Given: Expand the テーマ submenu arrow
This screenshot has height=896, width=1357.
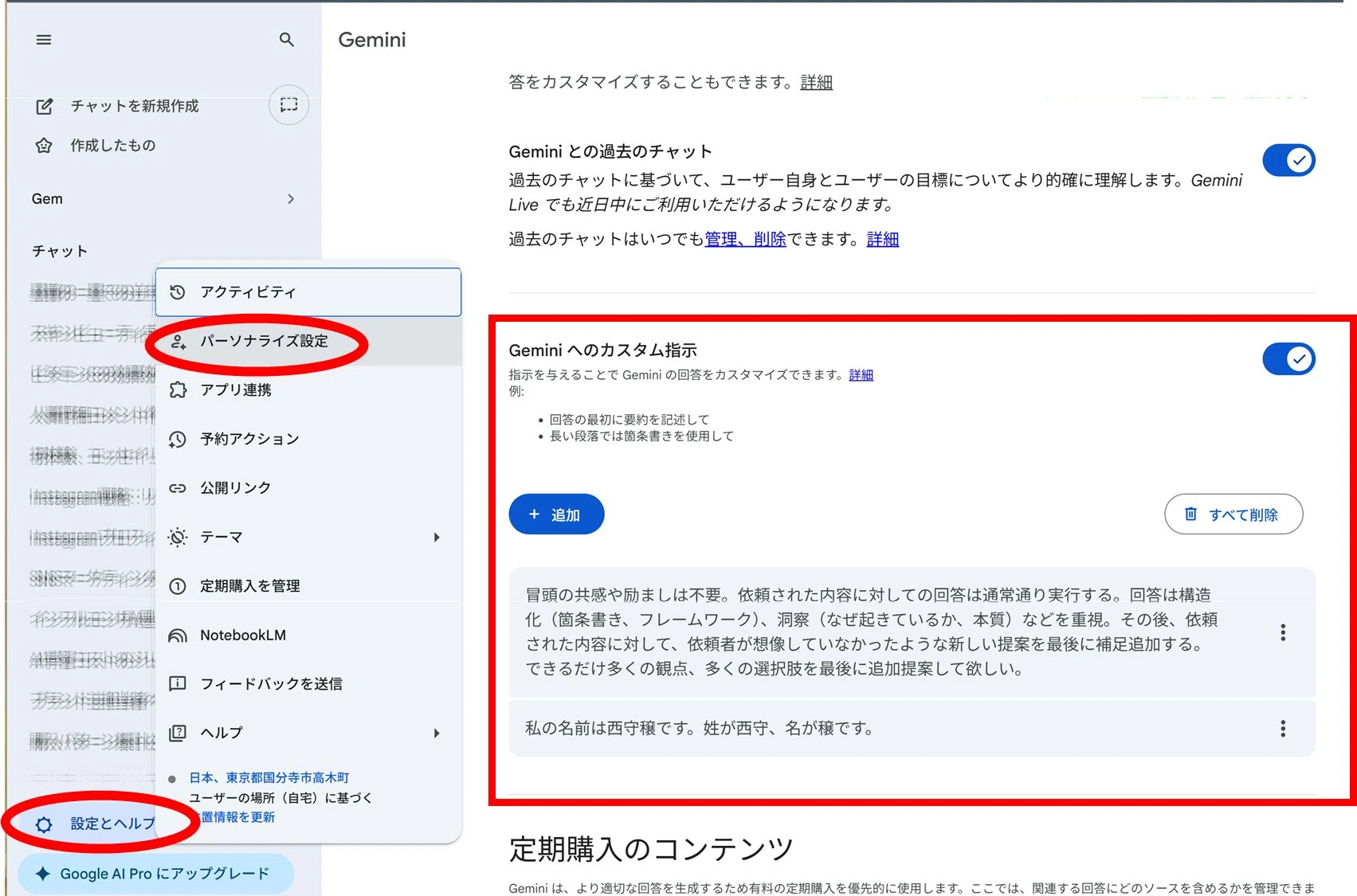Looking at the screenshot, I should 437,538.
